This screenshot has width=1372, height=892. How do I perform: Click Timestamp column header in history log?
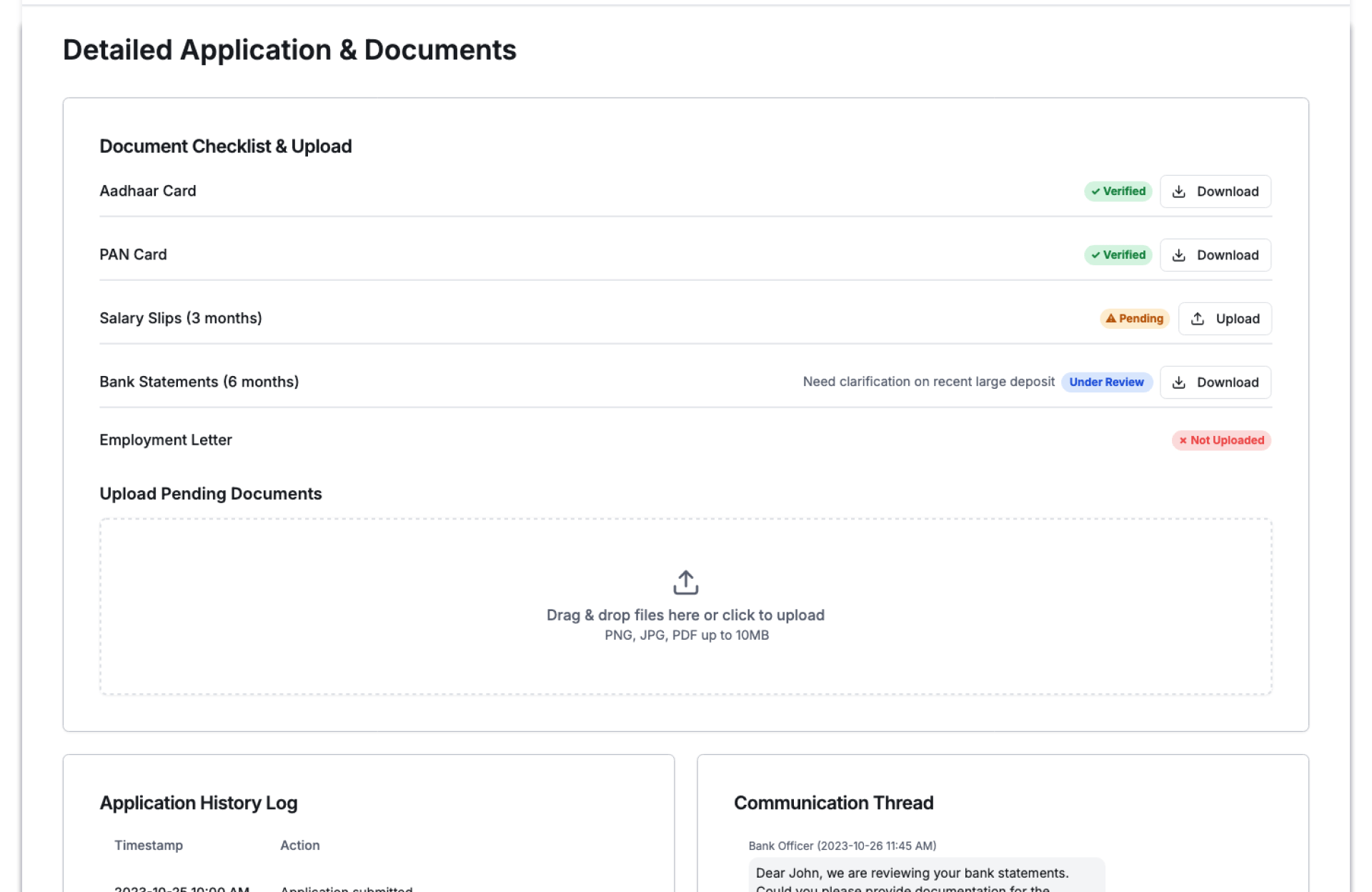[x=149, y=846]
